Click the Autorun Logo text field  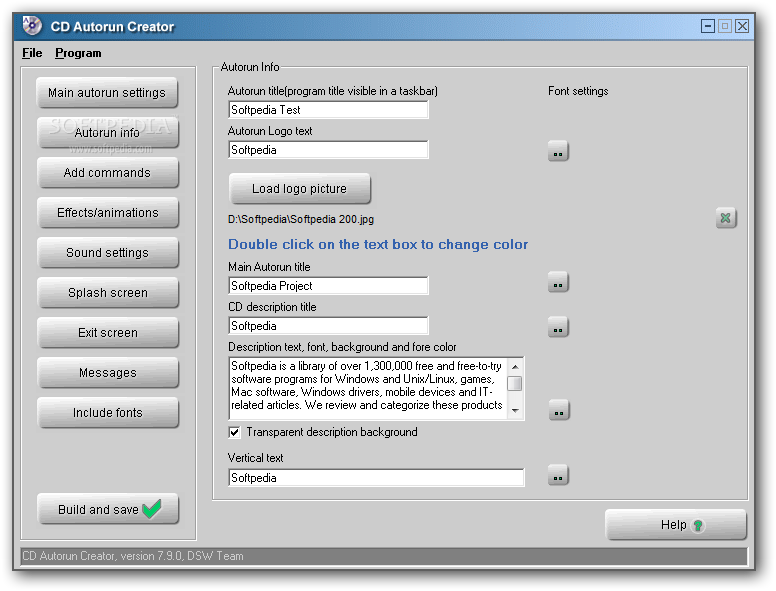pos(328,149)
